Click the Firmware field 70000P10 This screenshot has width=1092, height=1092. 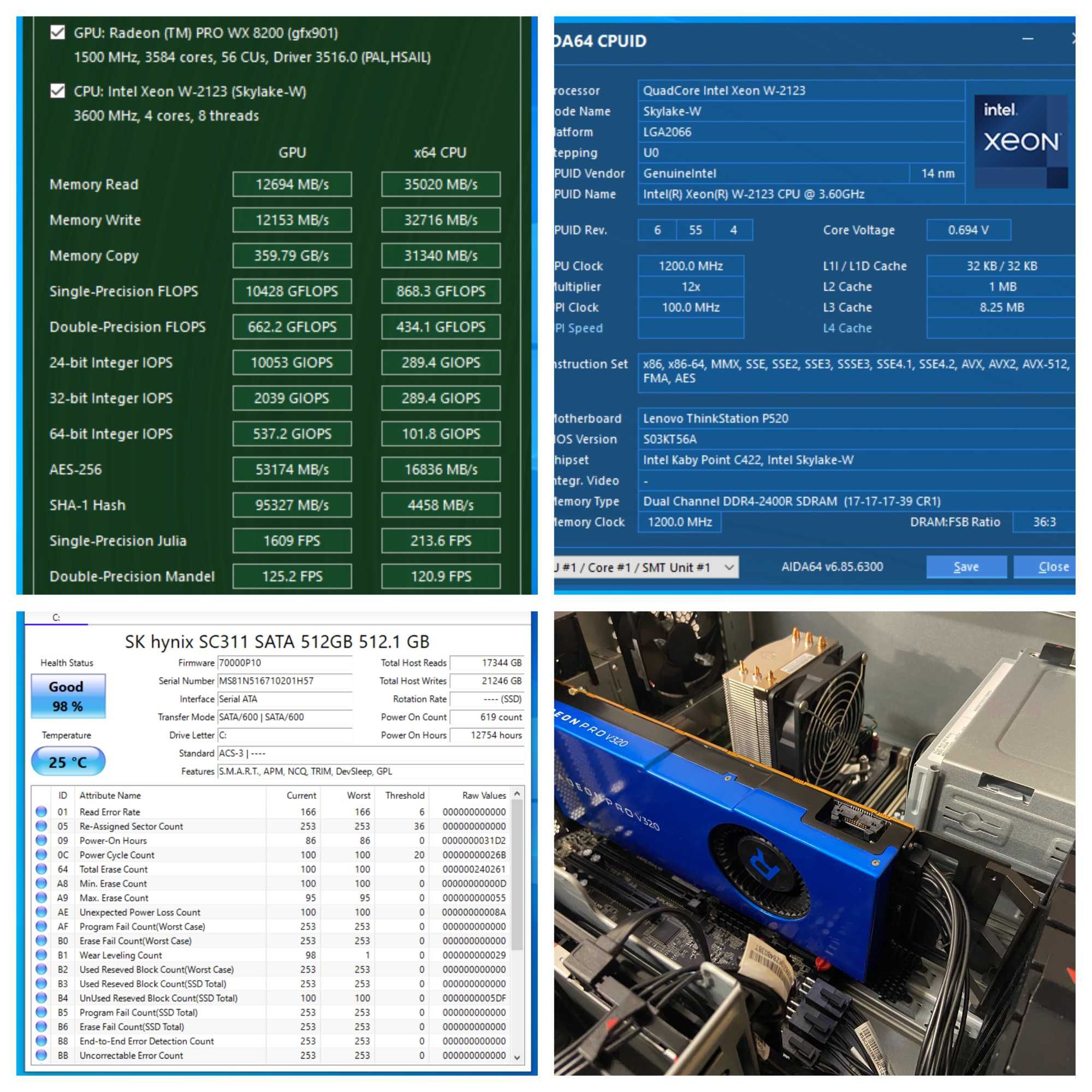pos(285,662)
